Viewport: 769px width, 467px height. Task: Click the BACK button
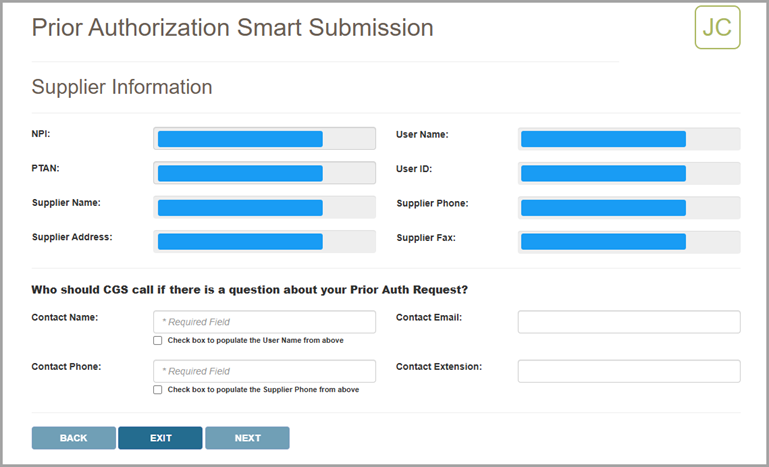[73, 438]
